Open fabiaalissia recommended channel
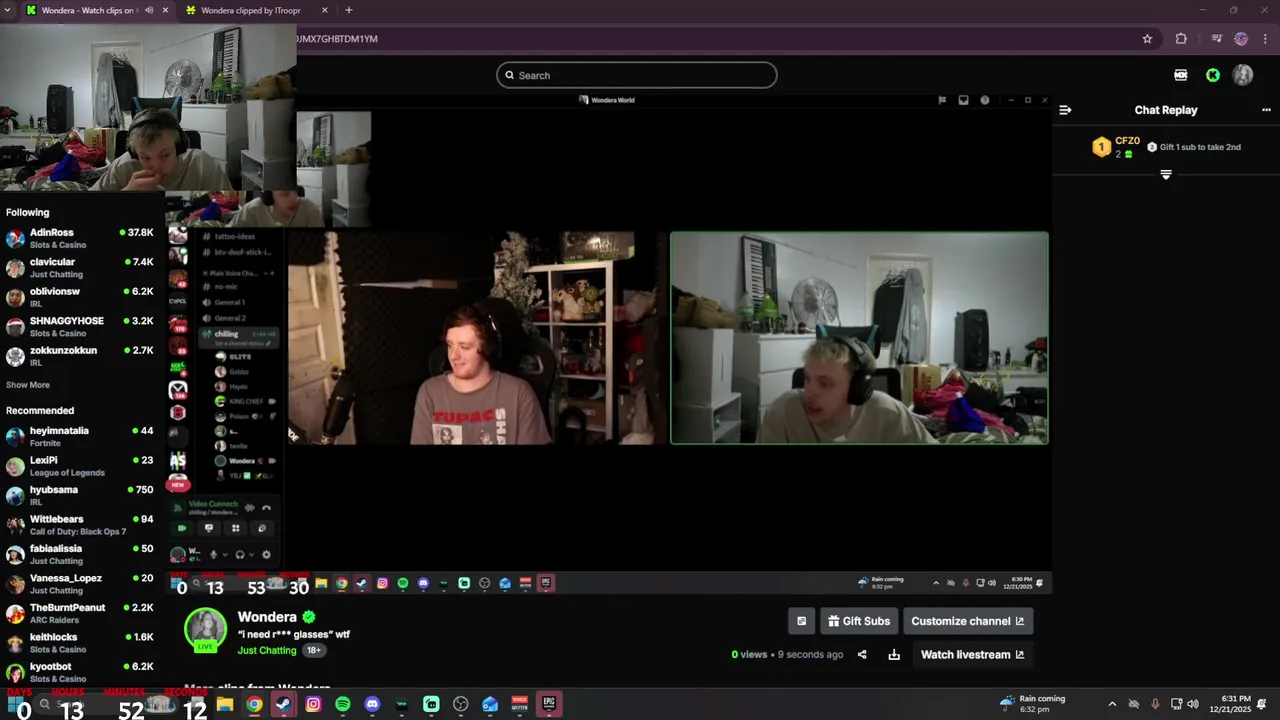This screenshot has height=720, width=1280. pos(80,555)
